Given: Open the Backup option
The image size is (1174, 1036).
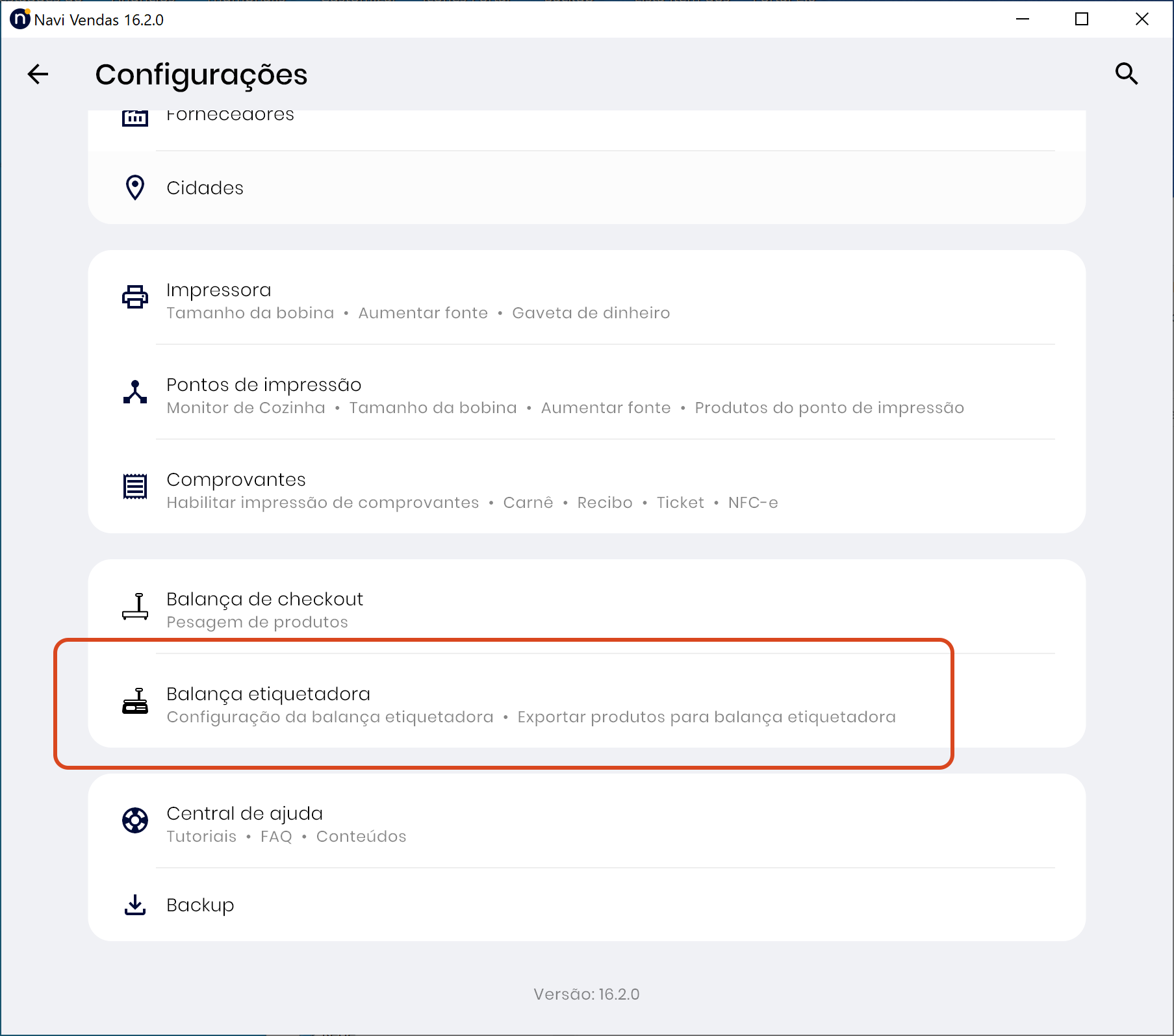Looking at the screenshot, I should 200,905.
